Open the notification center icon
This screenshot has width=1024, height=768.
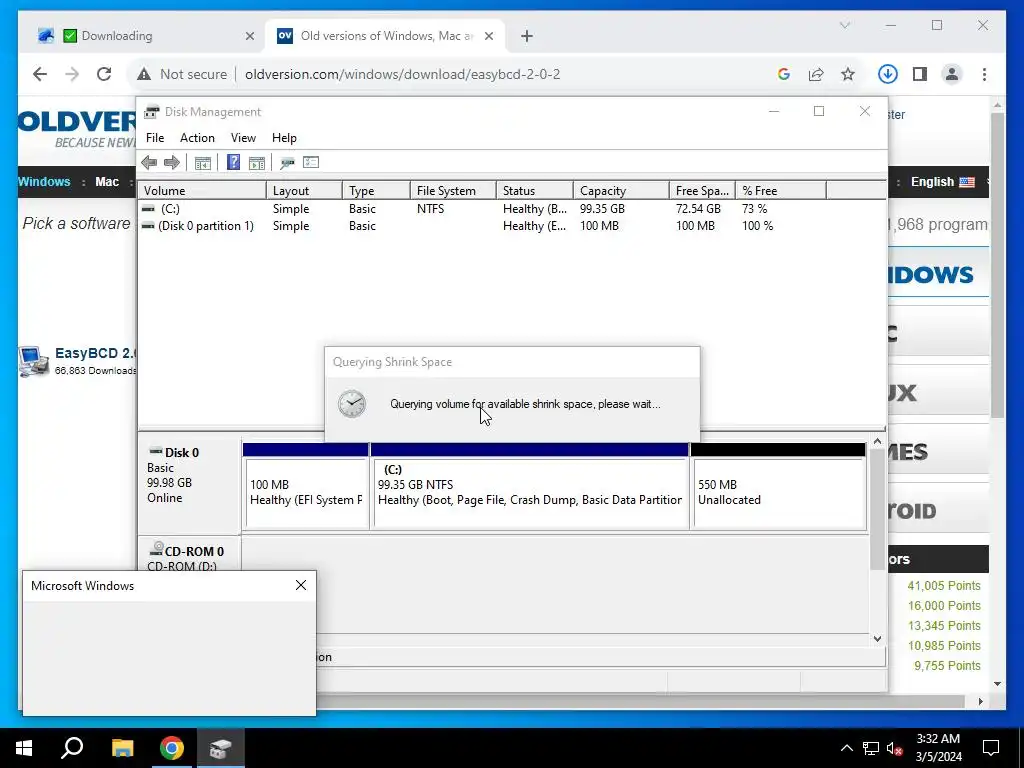point(991,748)
